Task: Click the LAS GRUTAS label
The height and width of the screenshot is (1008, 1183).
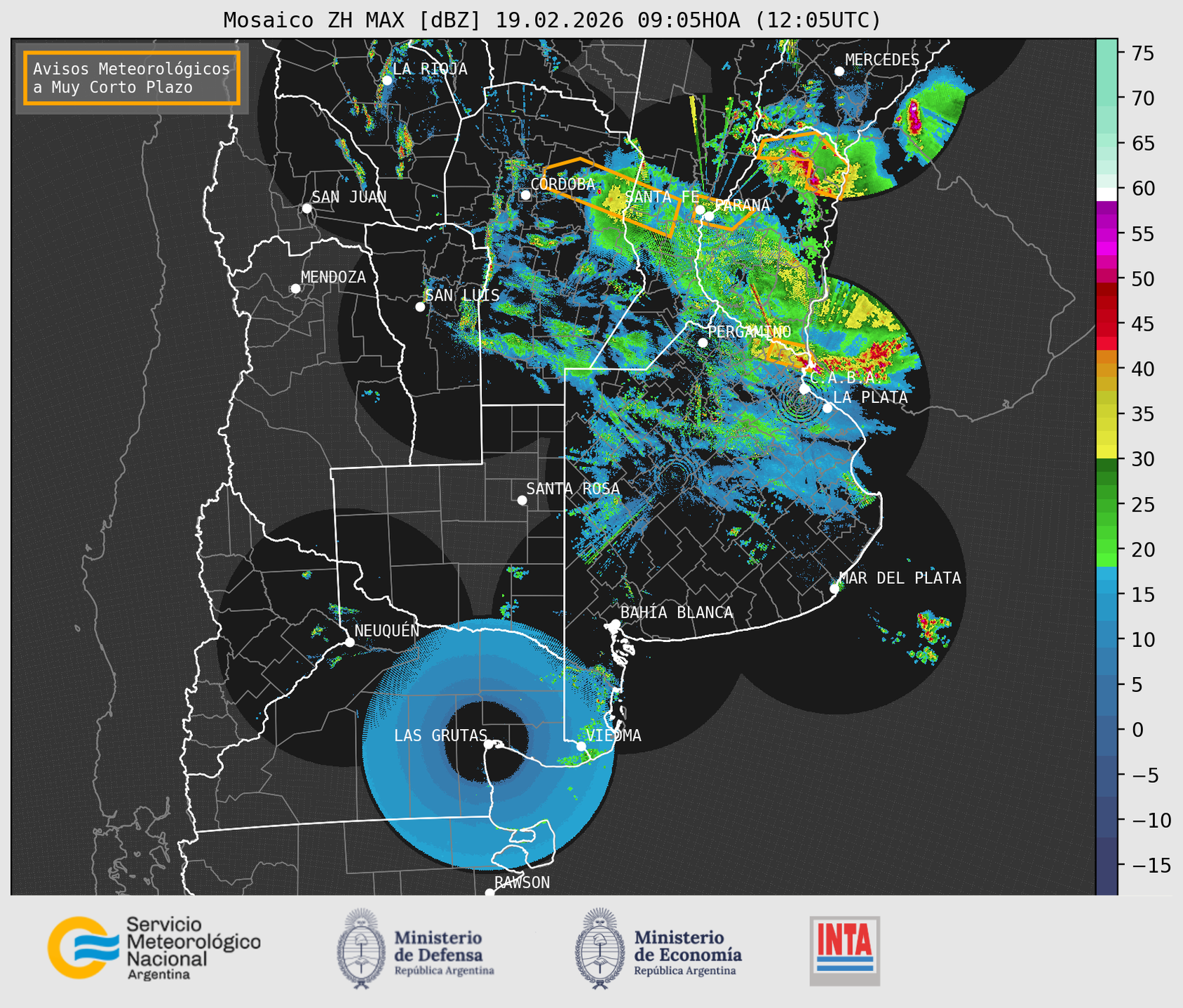Action: pos(440,735)
